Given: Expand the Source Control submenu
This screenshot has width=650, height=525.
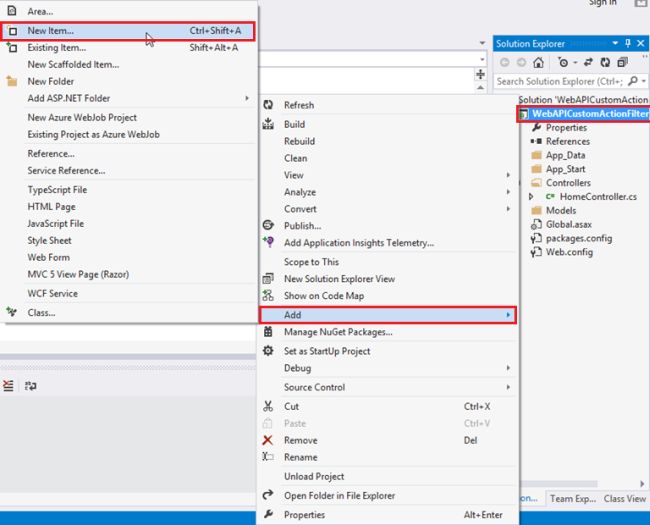Looking at the screenshot, I should 388,387.
